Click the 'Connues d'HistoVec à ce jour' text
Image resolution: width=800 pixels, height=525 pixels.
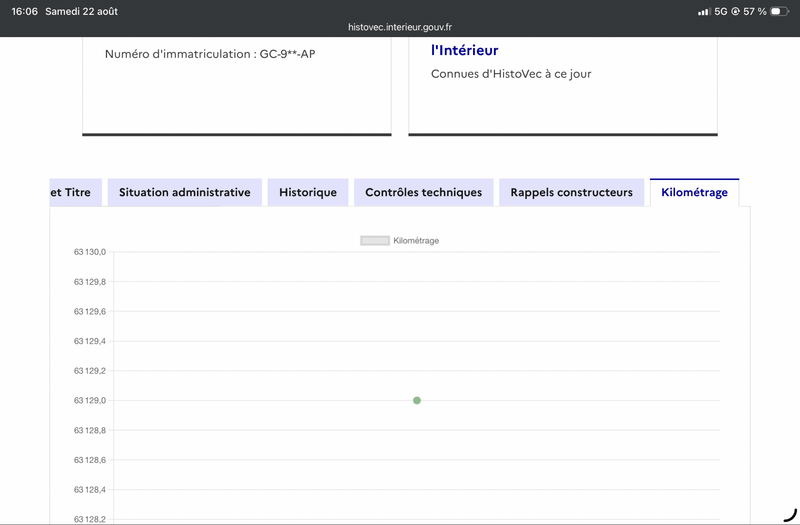511,74
